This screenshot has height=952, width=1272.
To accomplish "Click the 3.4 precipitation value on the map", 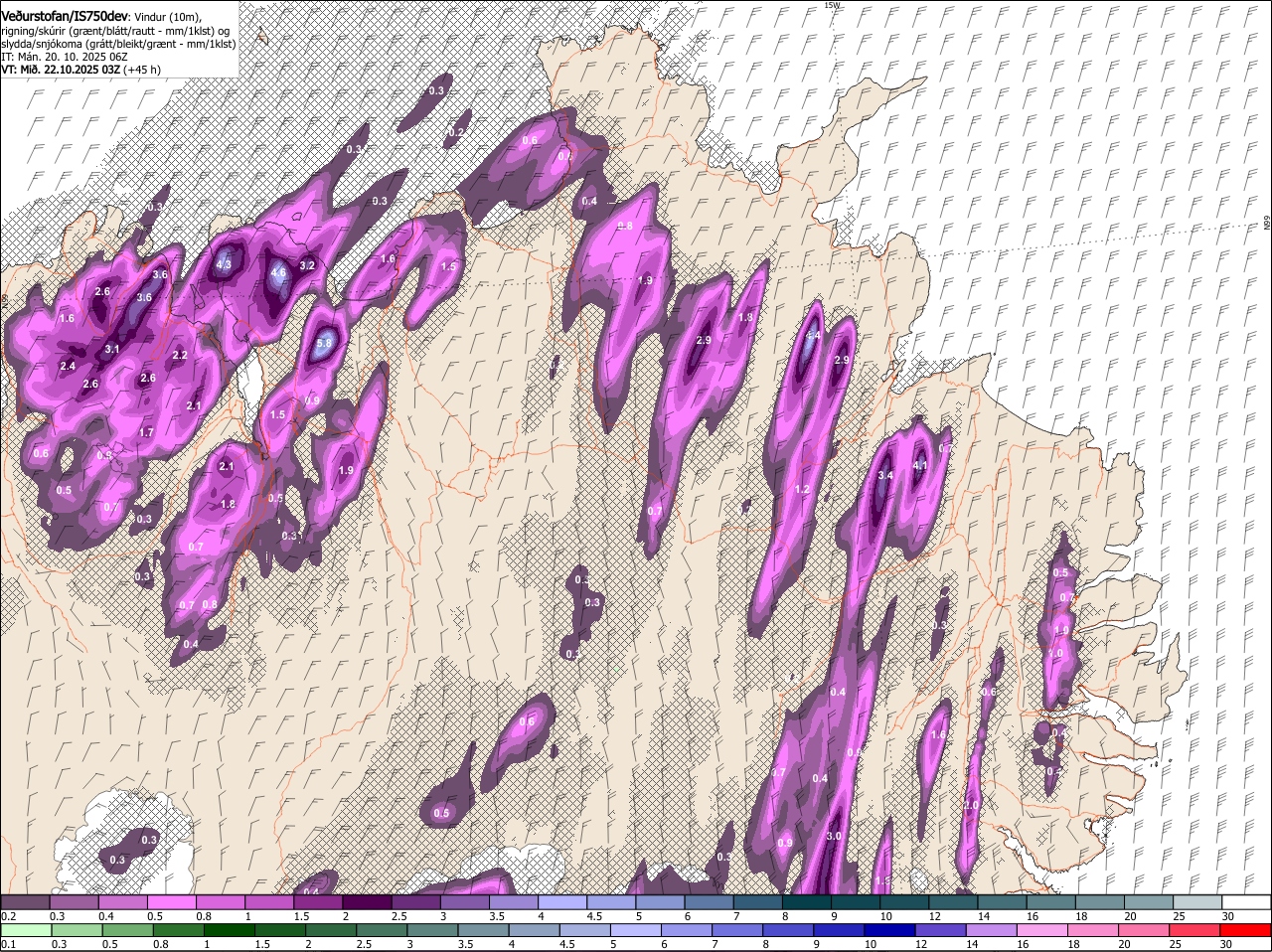I will tap(886, 476).
